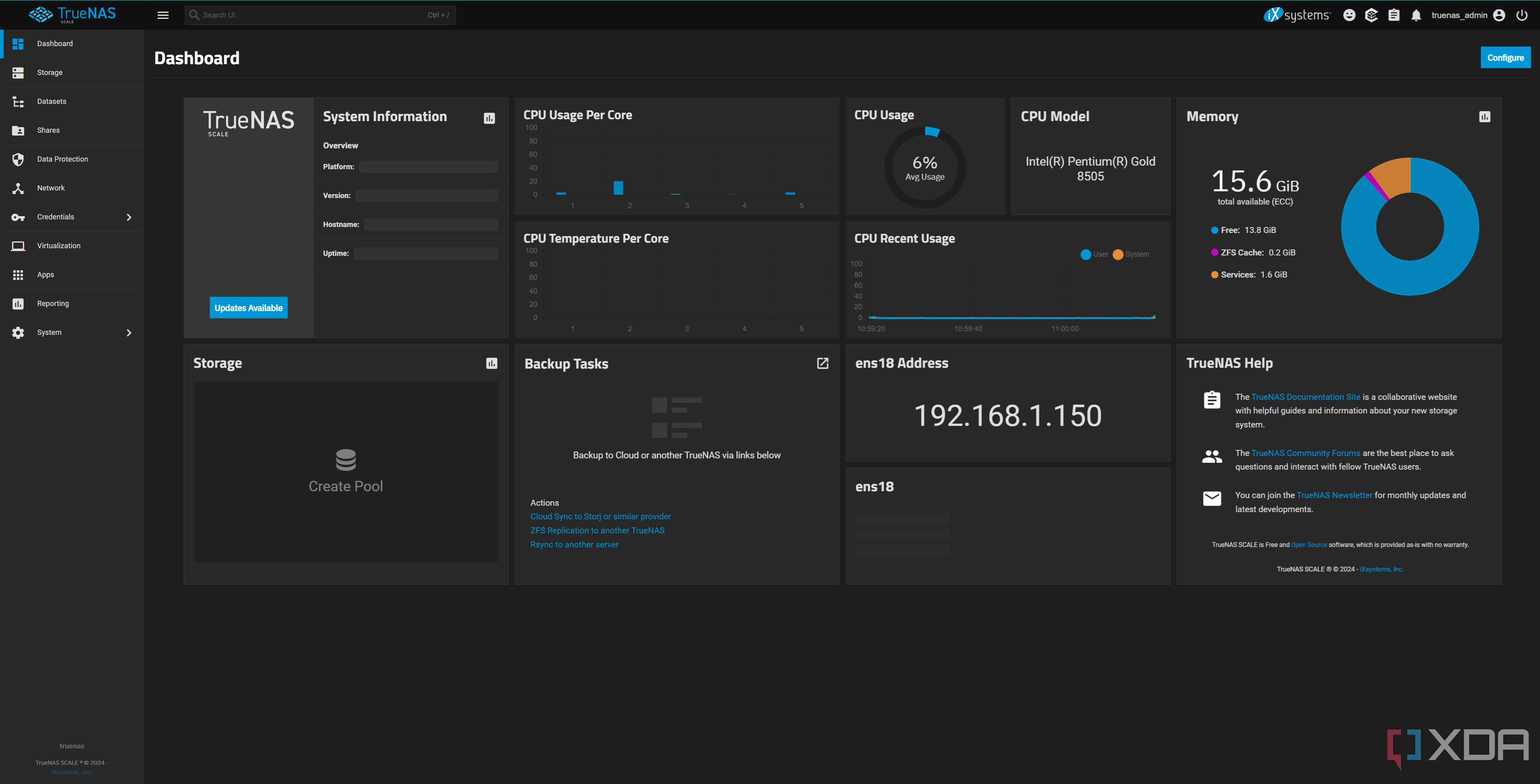Click the Intel(R) Pentium(R) Gold 8505 text

1090,169
